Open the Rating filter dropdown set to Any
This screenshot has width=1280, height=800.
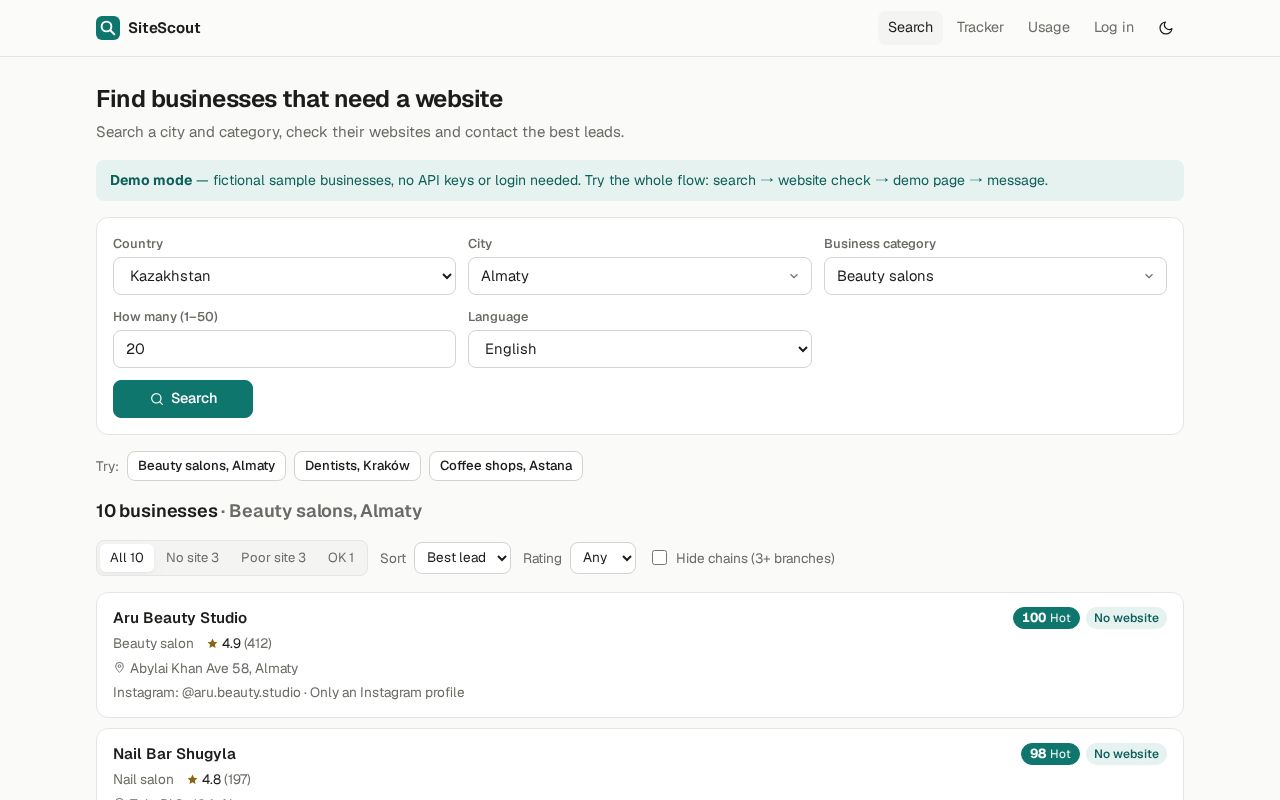click(x=603, y=558)
